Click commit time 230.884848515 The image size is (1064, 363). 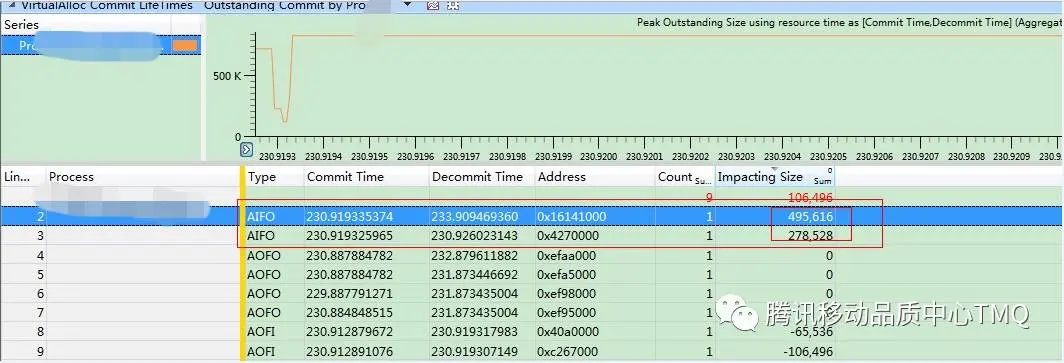point(349,313)
